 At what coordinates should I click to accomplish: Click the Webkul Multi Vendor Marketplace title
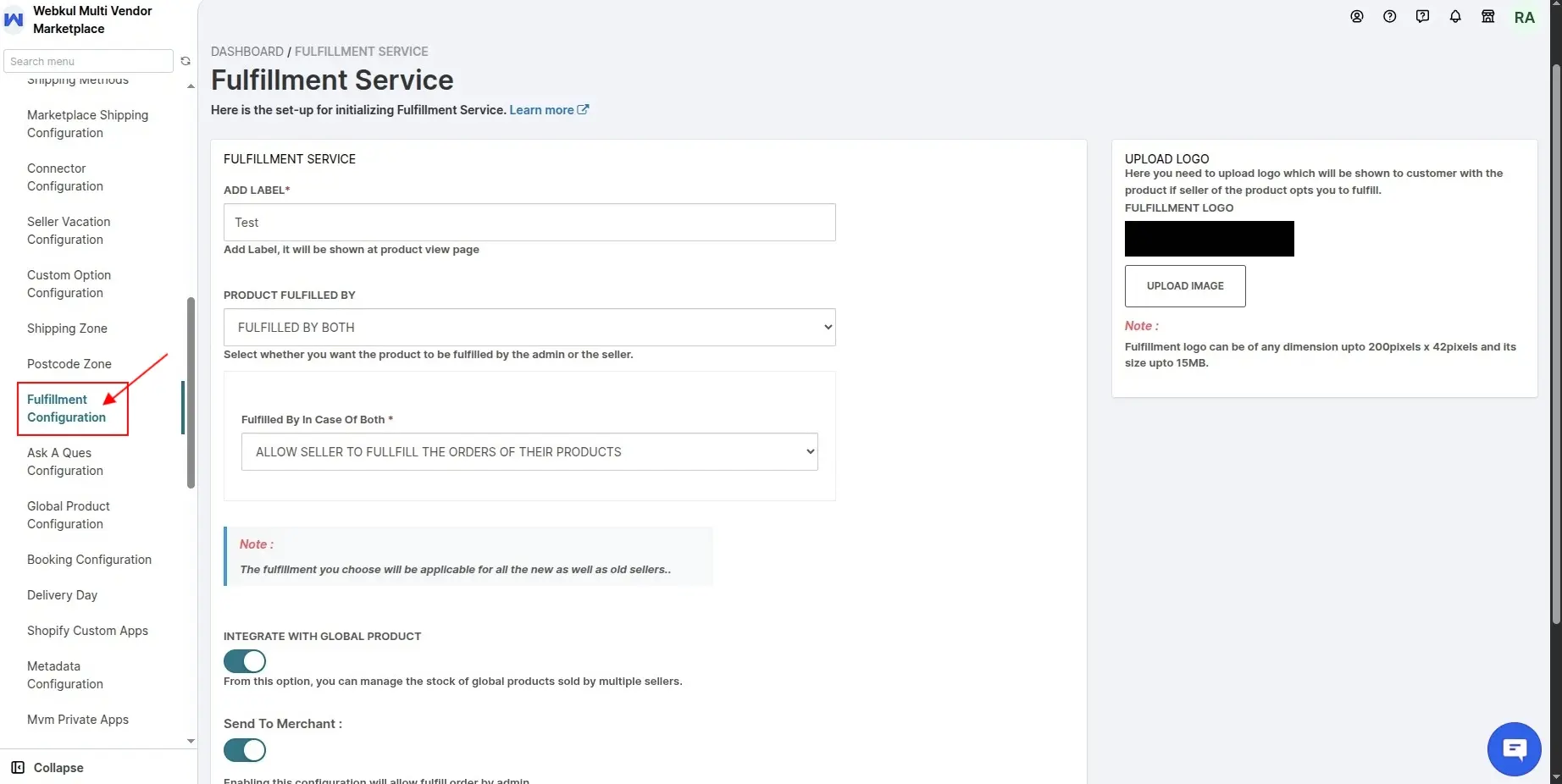[92, 19]
